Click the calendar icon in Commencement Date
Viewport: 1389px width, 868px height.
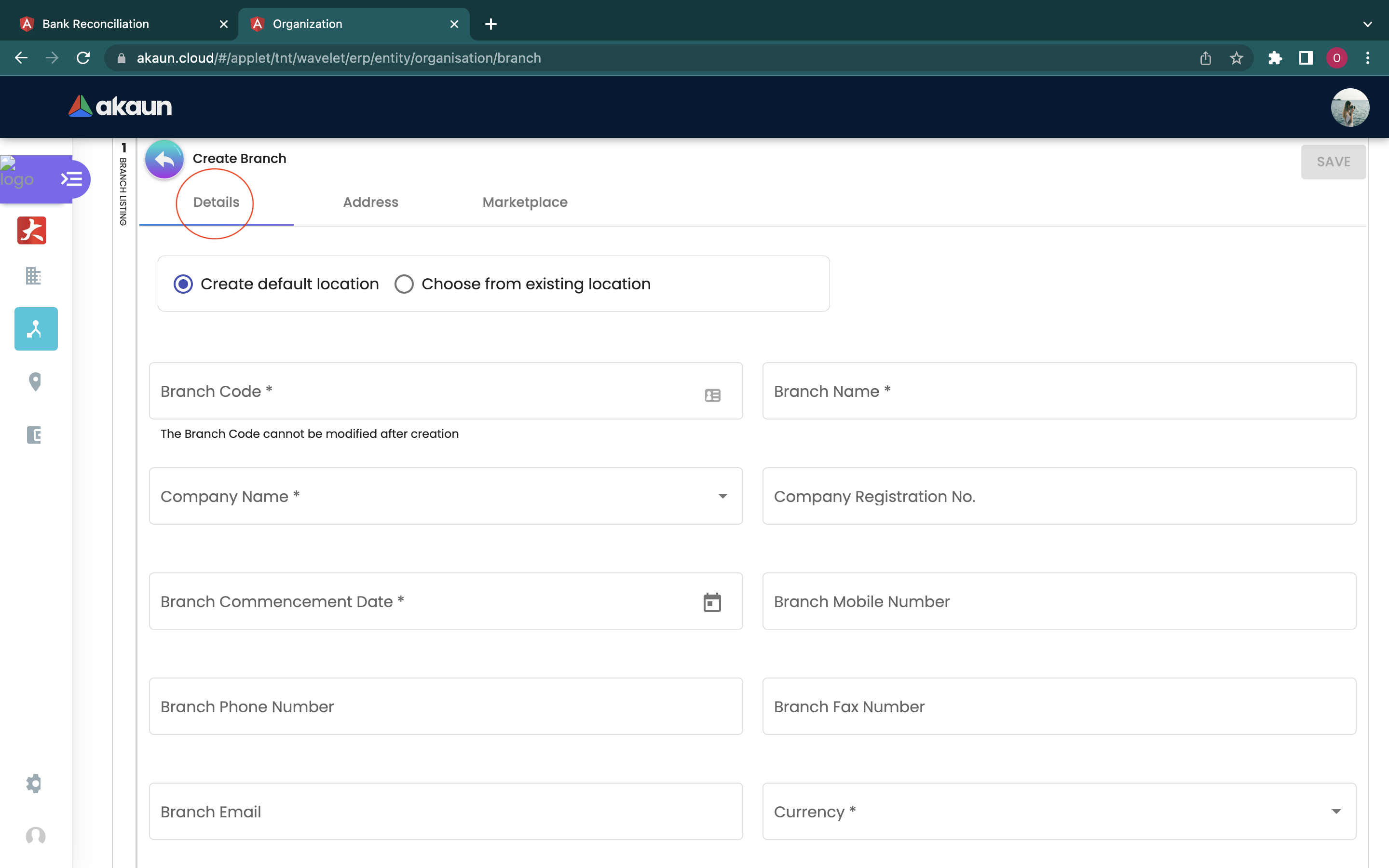[712, 602]
